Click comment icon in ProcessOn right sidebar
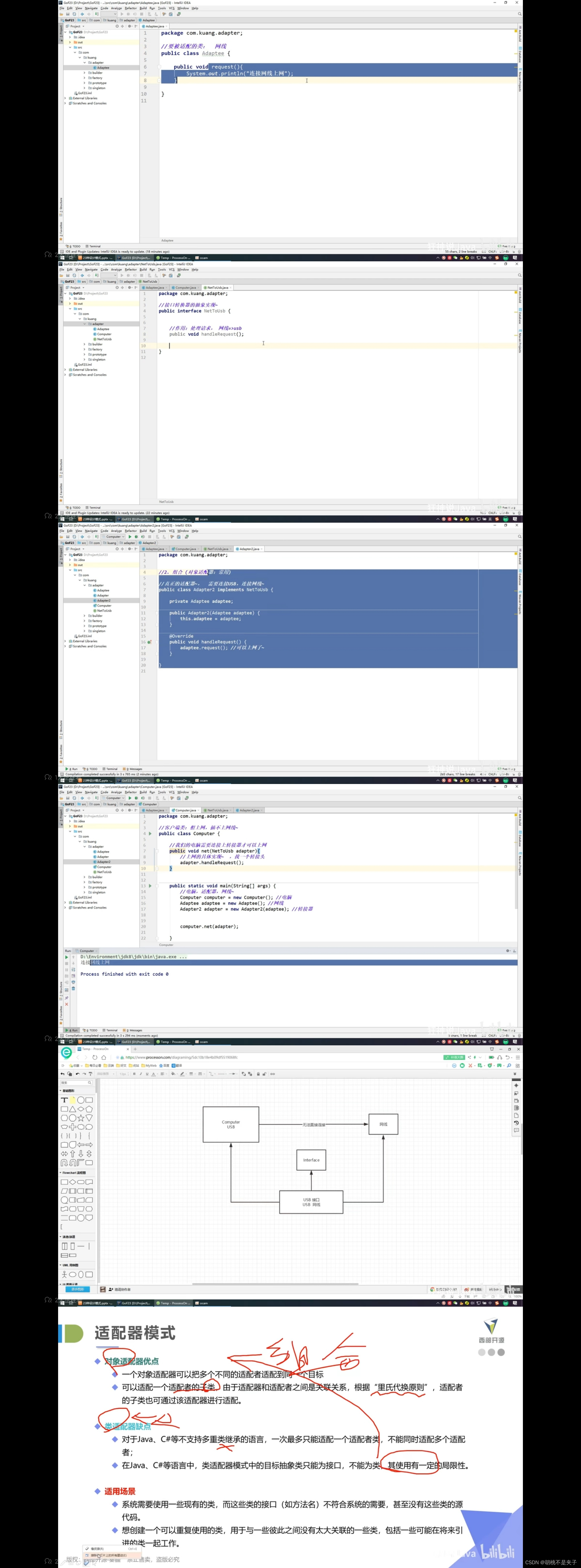The height and width of the screenshot is (1568, 581). [x=516, y=1130]
